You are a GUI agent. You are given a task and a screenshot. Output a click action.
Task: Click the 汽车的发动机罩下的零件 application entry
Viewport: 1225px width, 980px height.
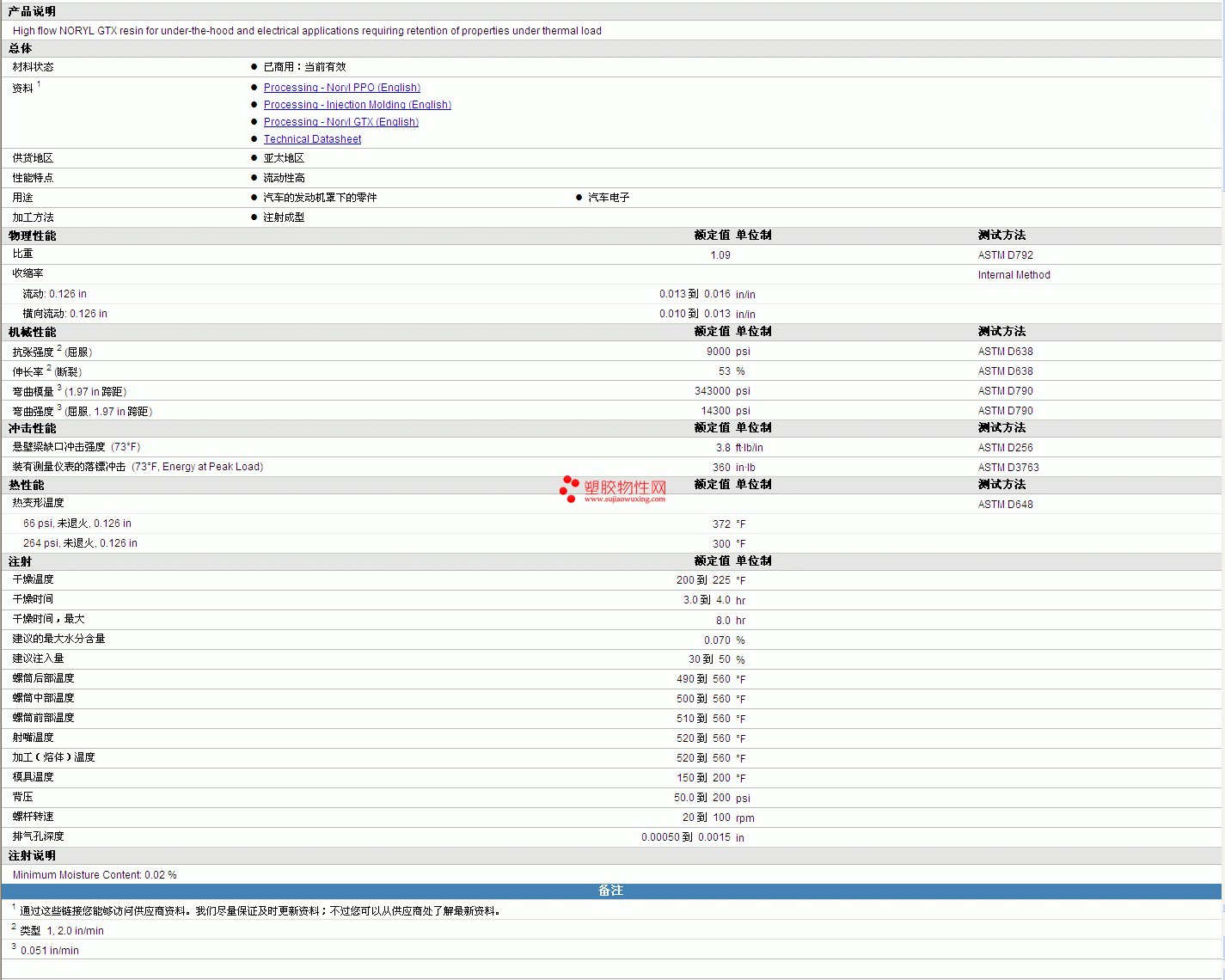(320, 198)
